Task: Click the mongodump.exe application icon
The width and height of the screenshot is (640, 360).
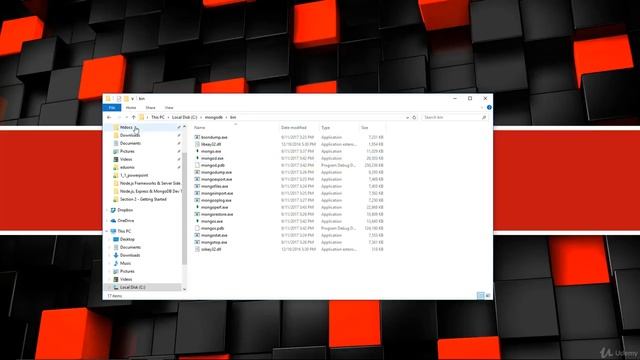Action: pos(197,172)
